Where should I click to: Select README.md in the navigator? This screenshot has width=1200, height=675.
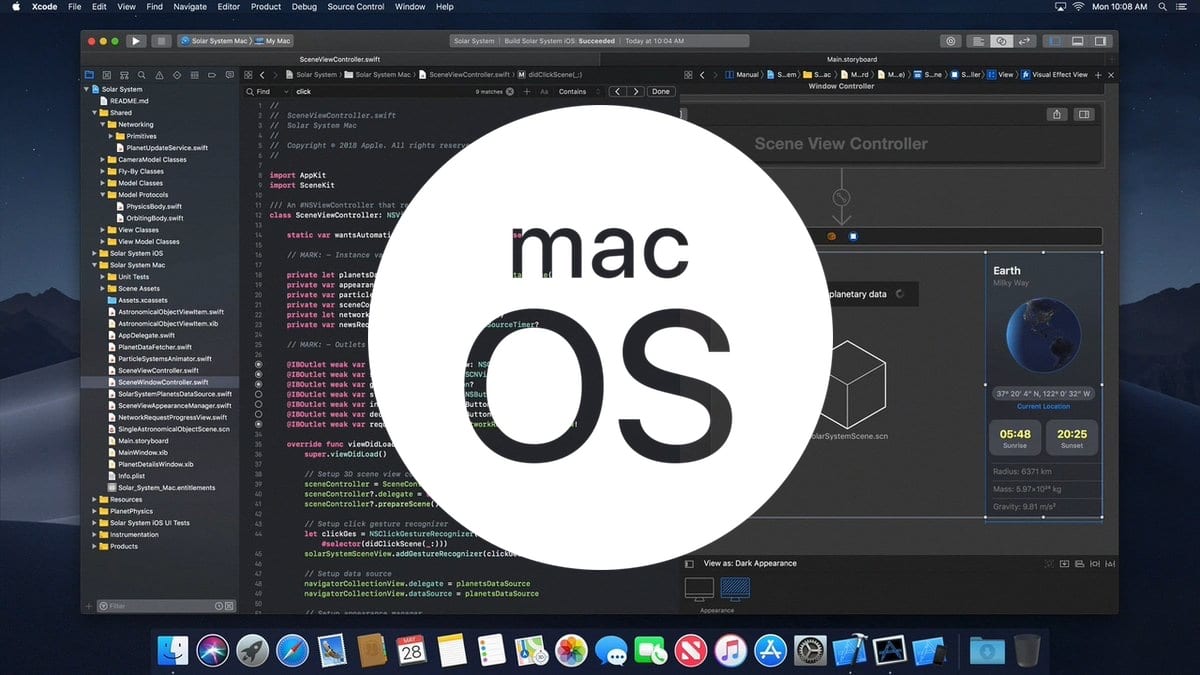click(129, 101)
